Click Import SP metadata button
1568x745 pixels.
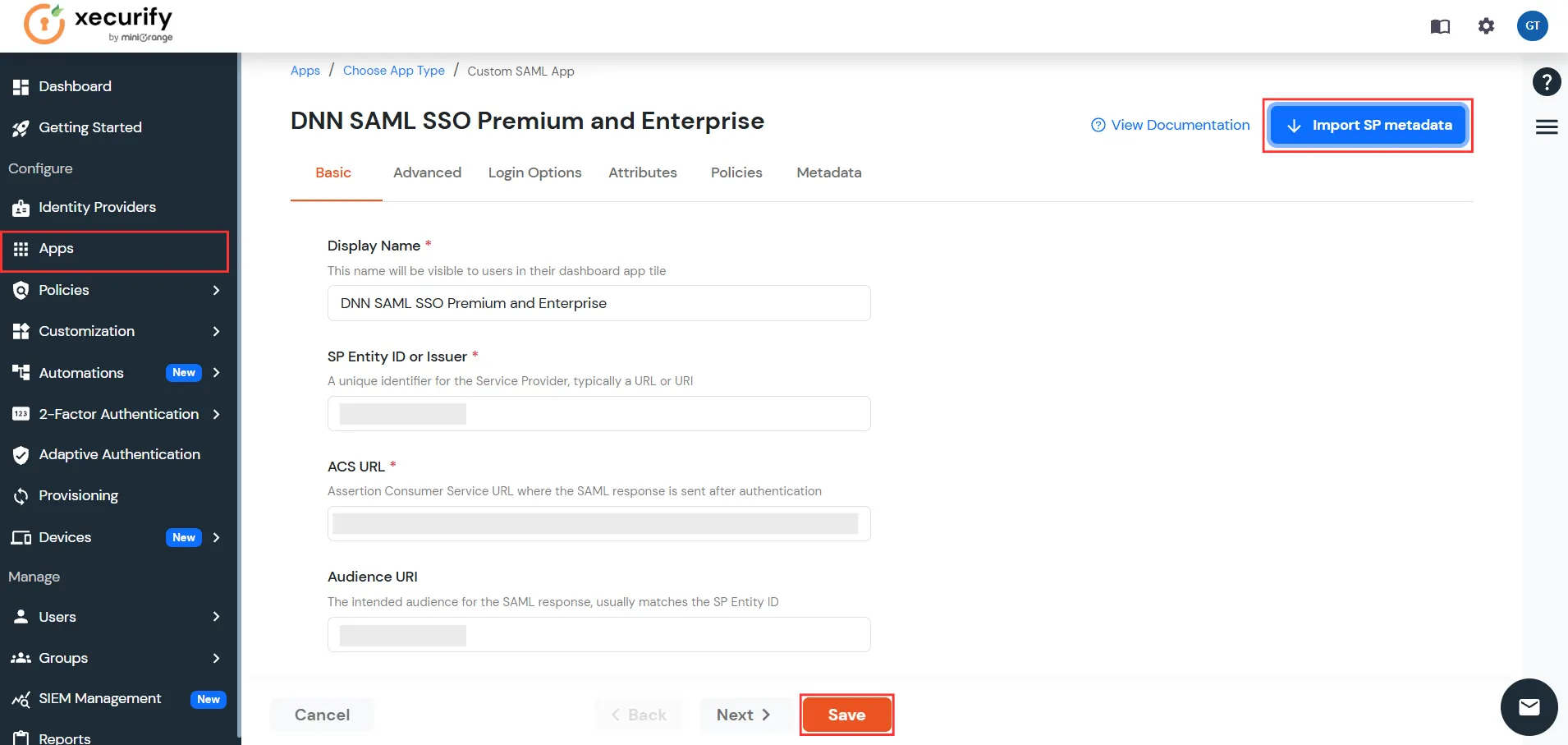tap(1369, 125)
